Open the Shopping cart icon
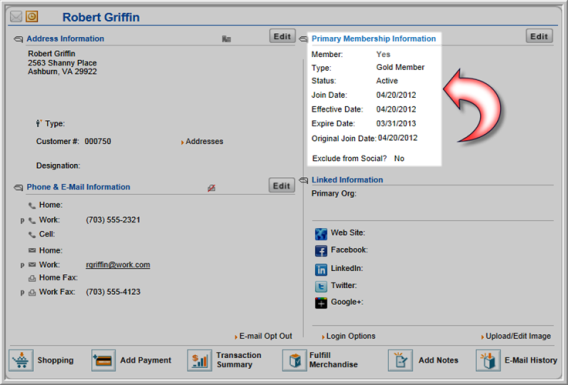This screenshot has width=568, height=385. click(21, 360)
